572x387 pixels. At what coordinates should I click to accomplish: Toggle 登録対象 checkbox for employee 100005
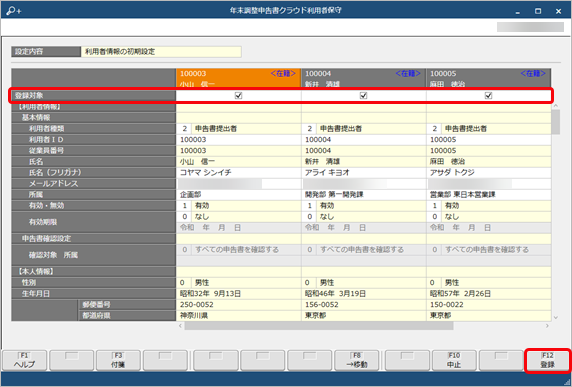[x=488, y=96]
